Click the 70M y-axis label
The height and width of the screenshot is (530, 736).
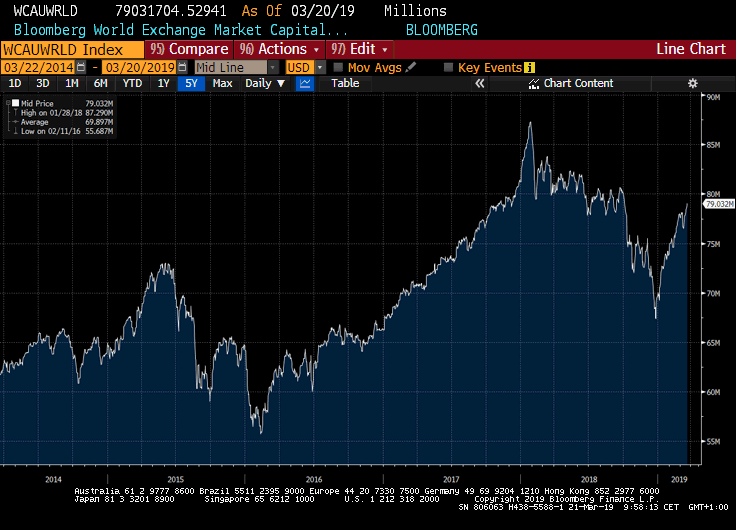click(x=713, y=293)
